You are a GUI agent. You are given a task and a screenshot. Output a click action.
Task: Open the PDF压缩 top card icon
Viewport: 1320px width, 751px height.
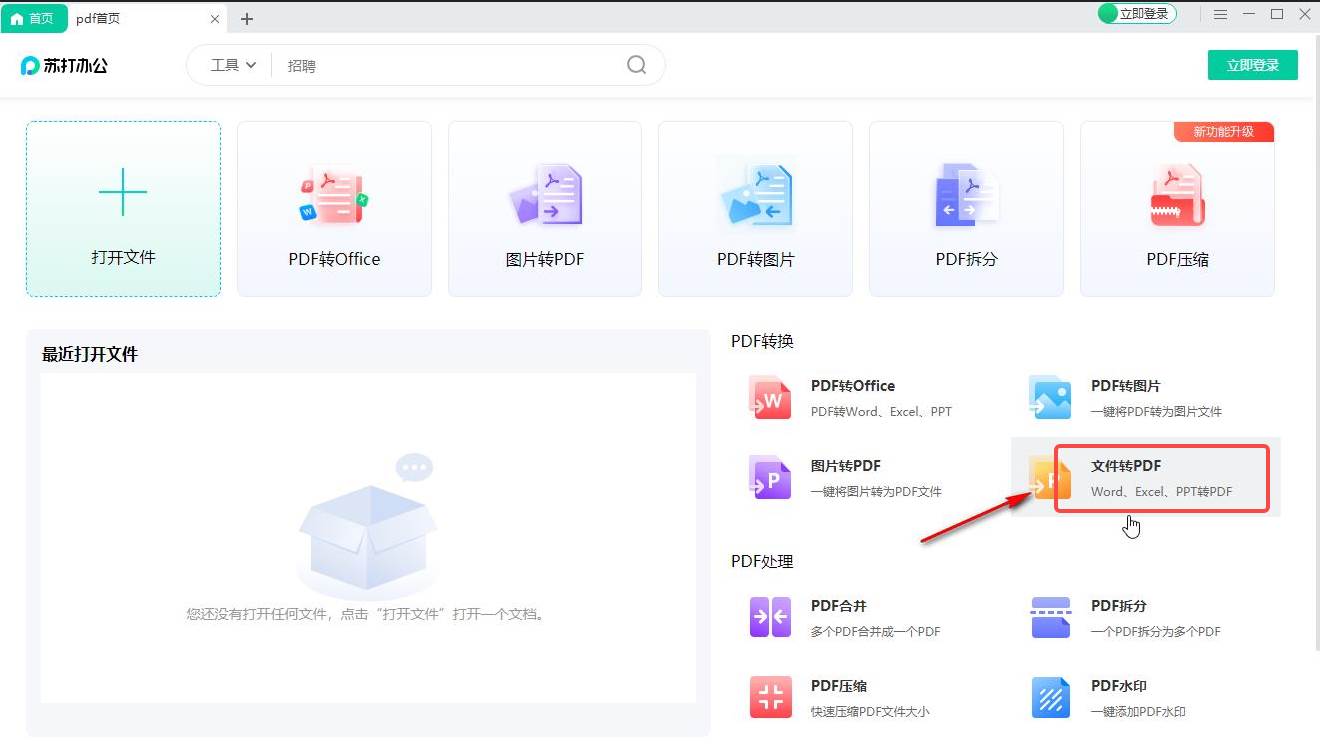(x=1177, y=195)
